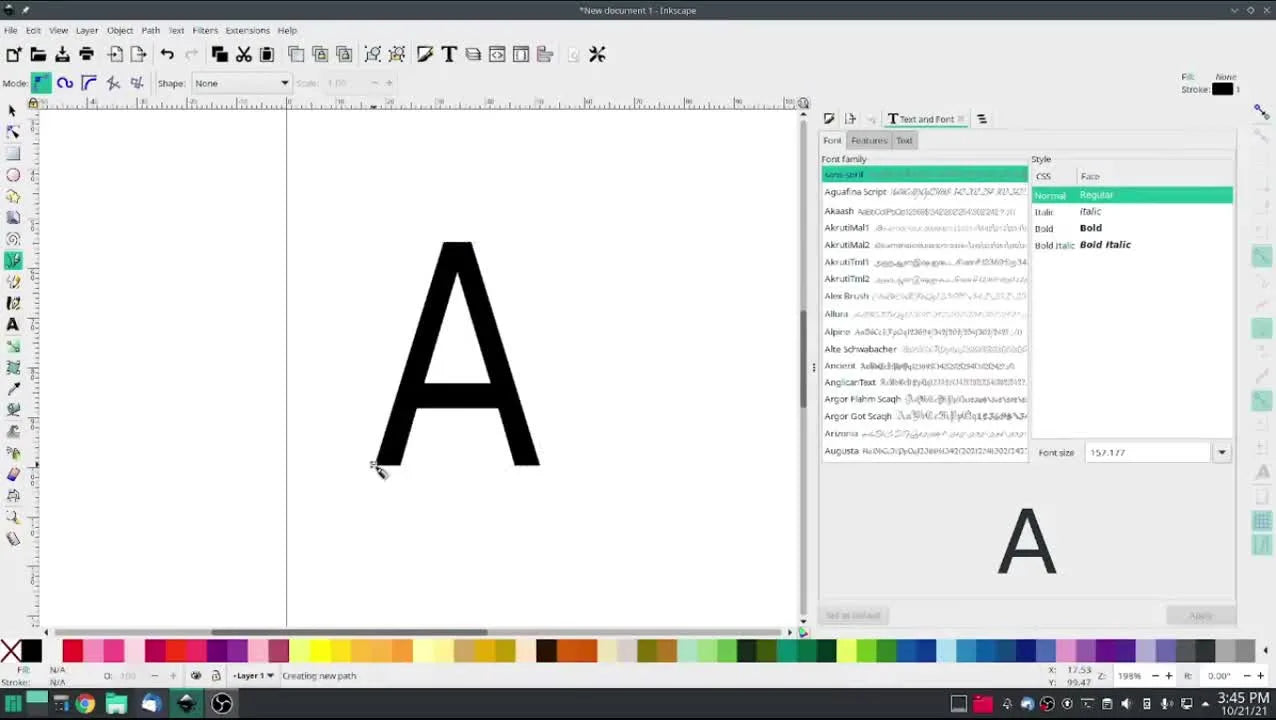The height and width of the screenshot is (720, 1276).
Task: Open the Filters menu
Action: [204, 30]
